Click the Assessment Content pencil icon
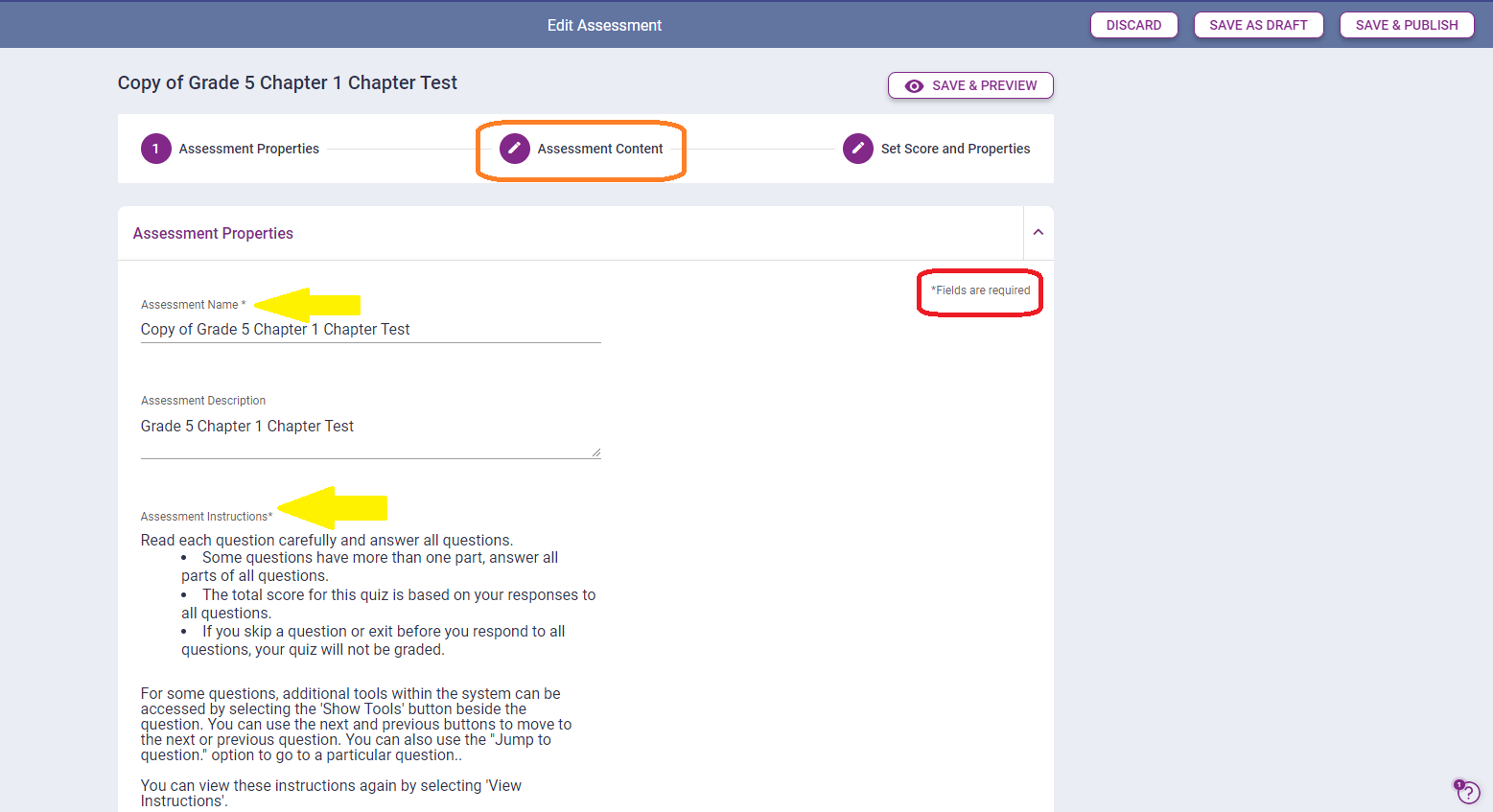The image size is (1493, 812). tap(514, 149)
